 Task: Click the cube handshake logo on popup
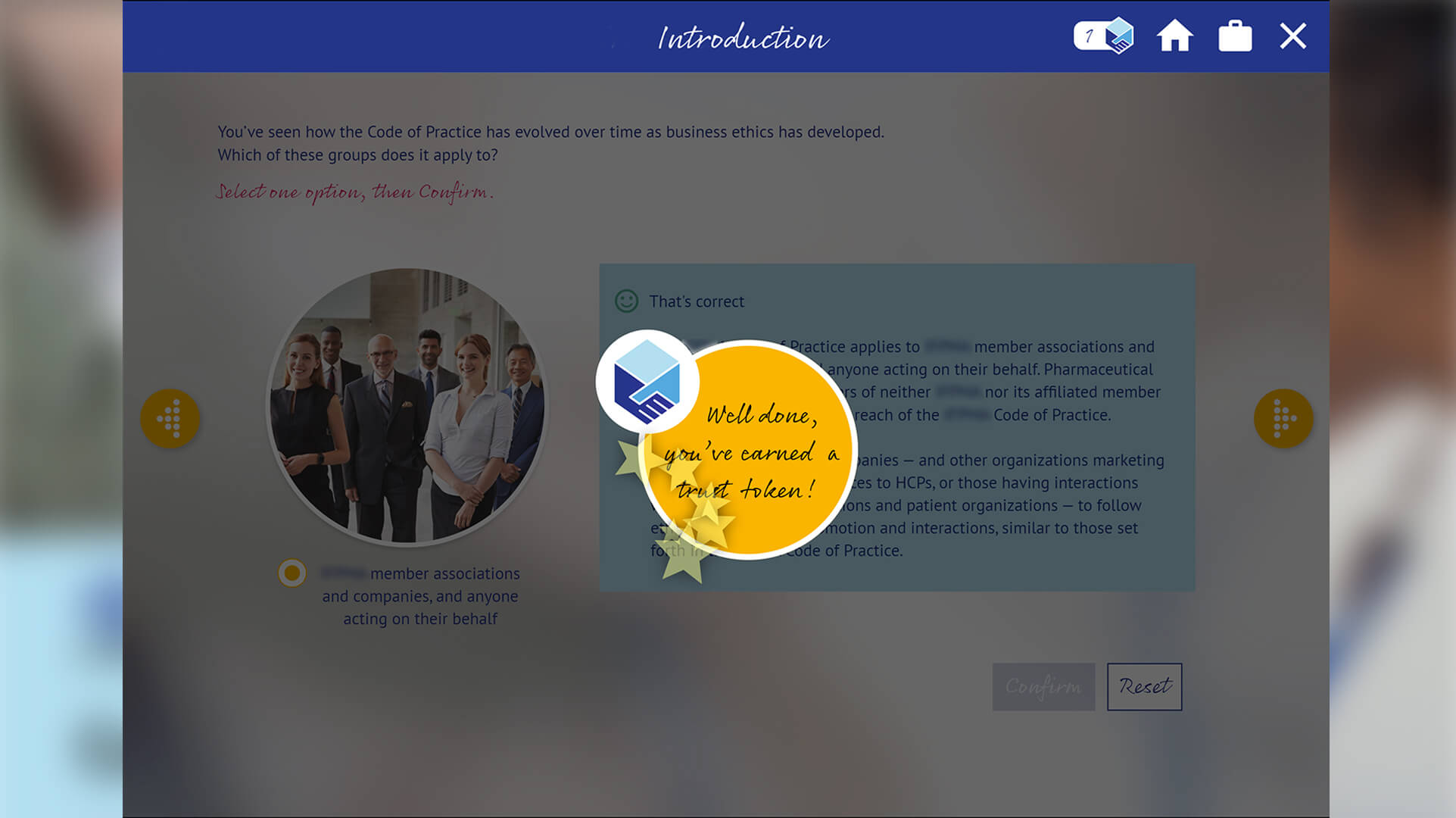[x=647, y=381]
